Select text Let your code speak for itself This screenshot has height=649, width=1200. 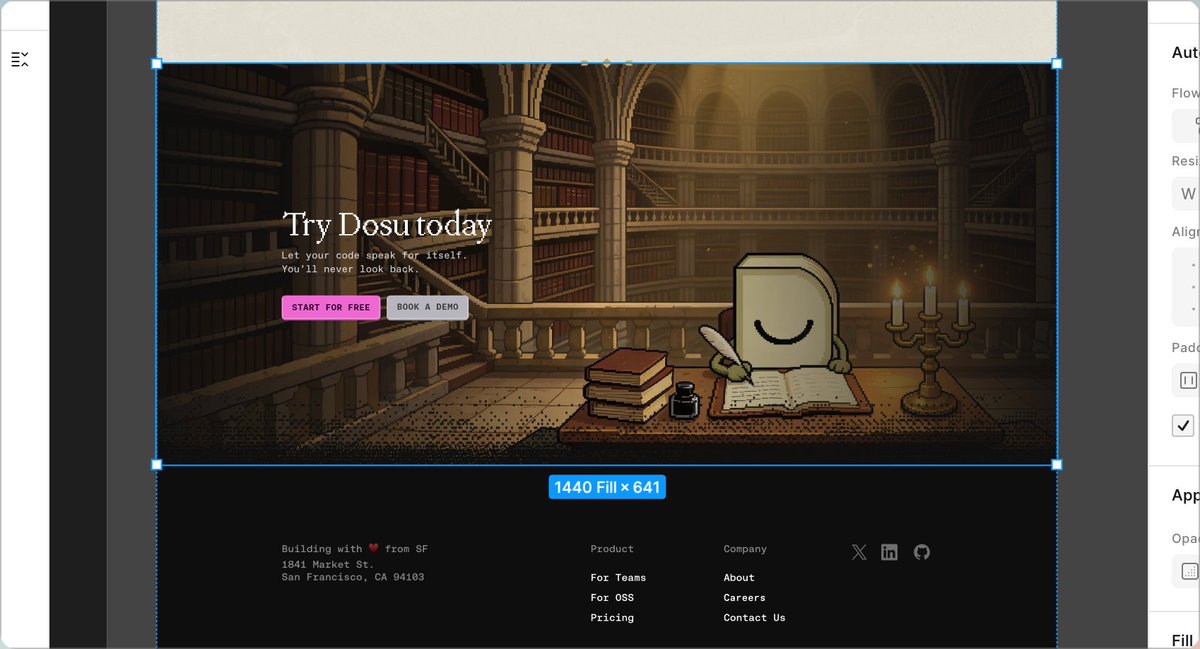374,255
